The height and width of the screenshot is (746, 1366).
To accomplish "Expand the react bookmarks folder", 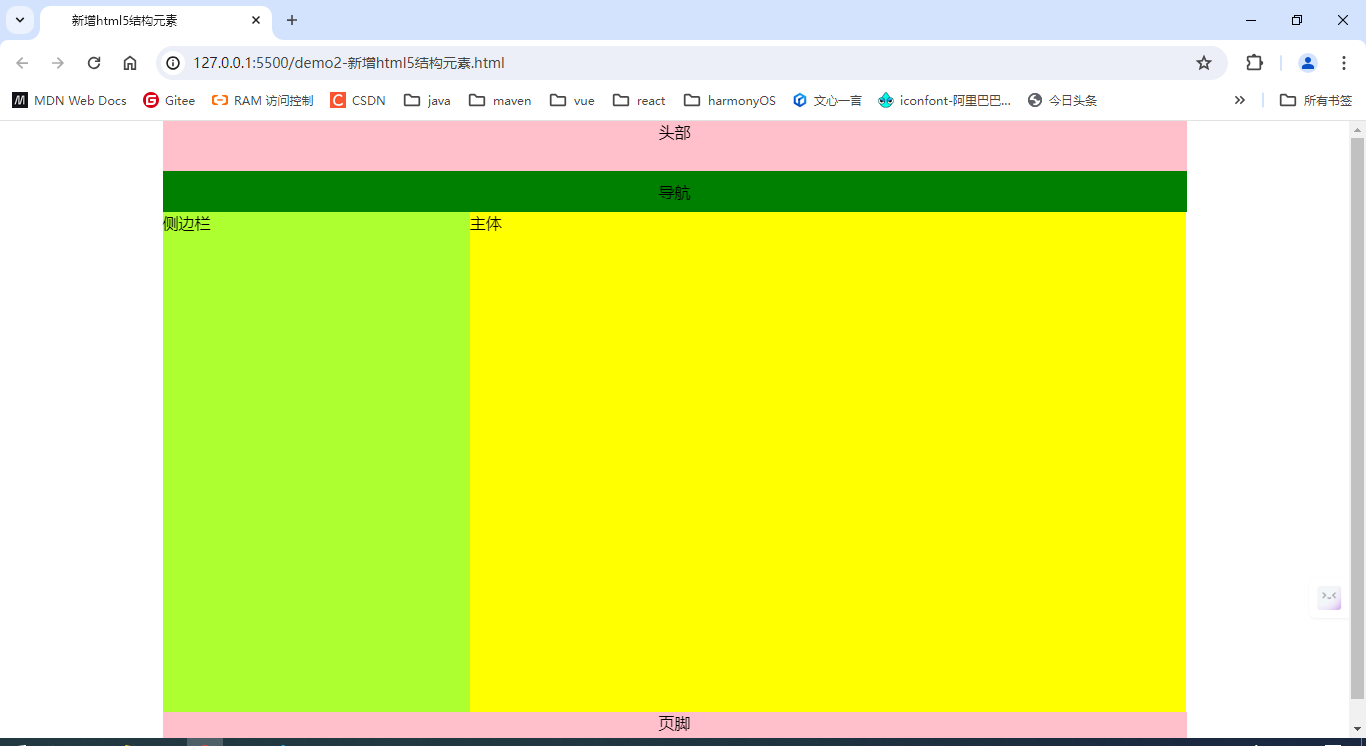I will point(639,100).
